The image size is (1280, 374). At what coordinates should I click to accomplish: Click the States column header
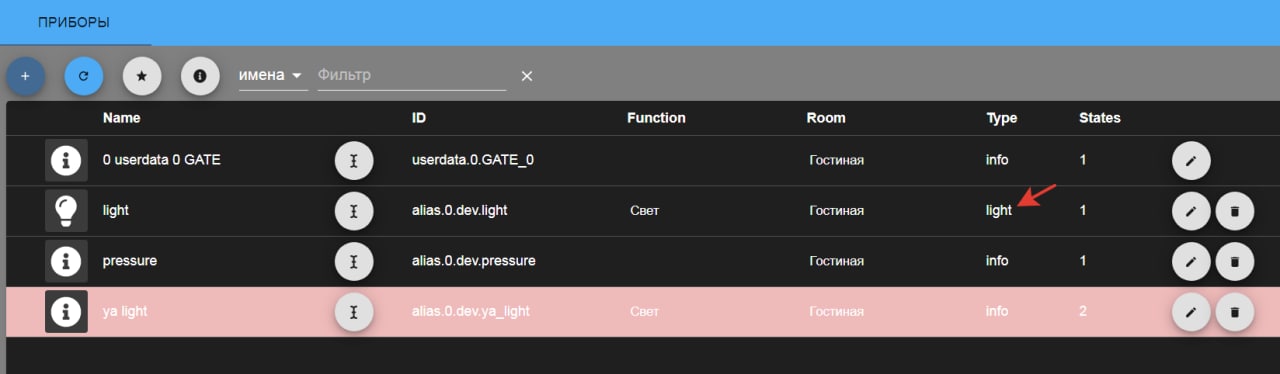(x=1100, y=118)
